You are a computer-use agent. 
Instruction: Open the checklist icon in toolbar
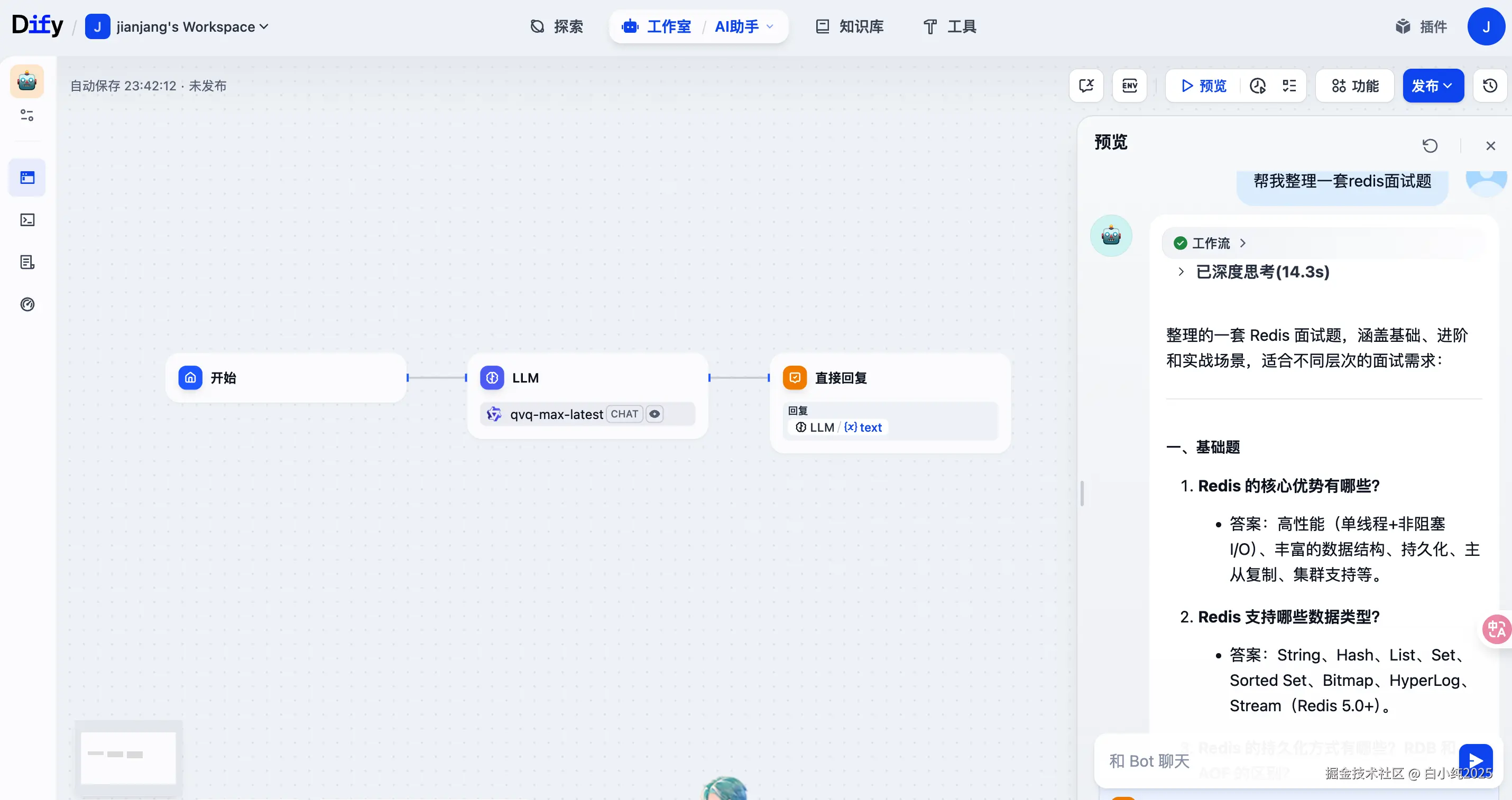[x=1289, y=86]
